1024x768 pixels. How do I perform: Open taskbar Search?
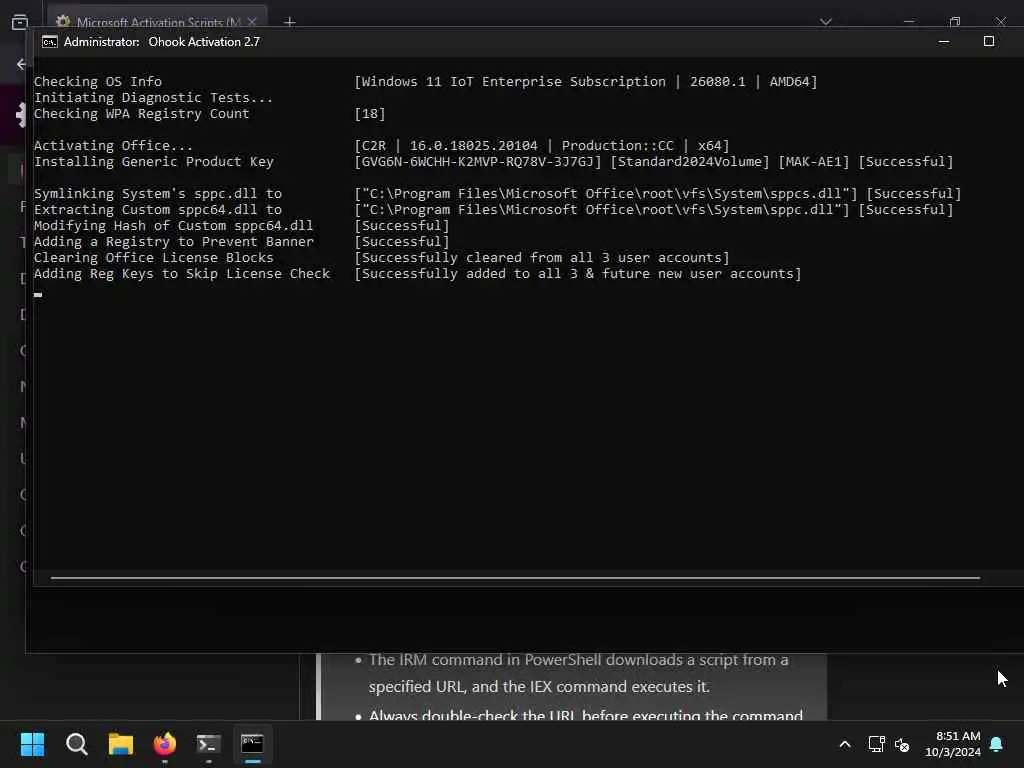(x=76, y=744)
